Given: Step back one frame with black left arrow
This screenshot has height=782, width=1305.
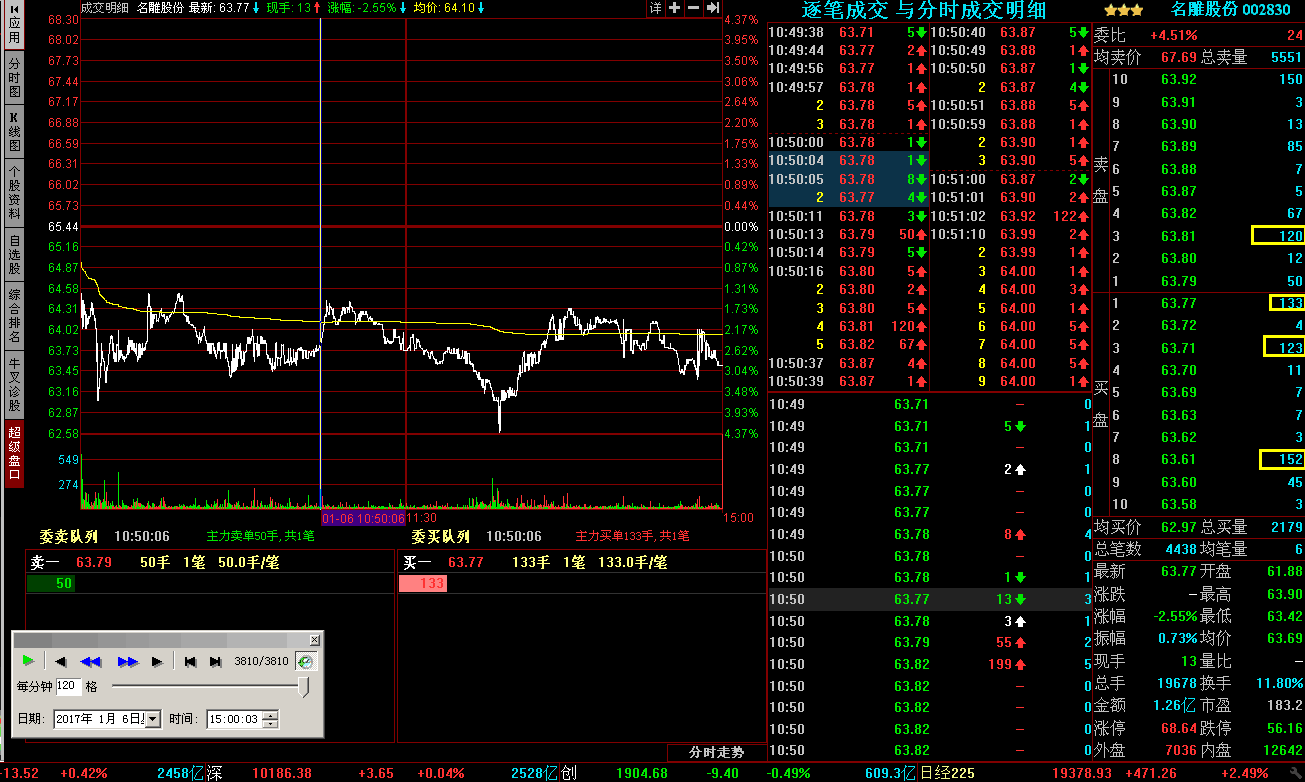Looking at the screenshot, I should (61, 661).
